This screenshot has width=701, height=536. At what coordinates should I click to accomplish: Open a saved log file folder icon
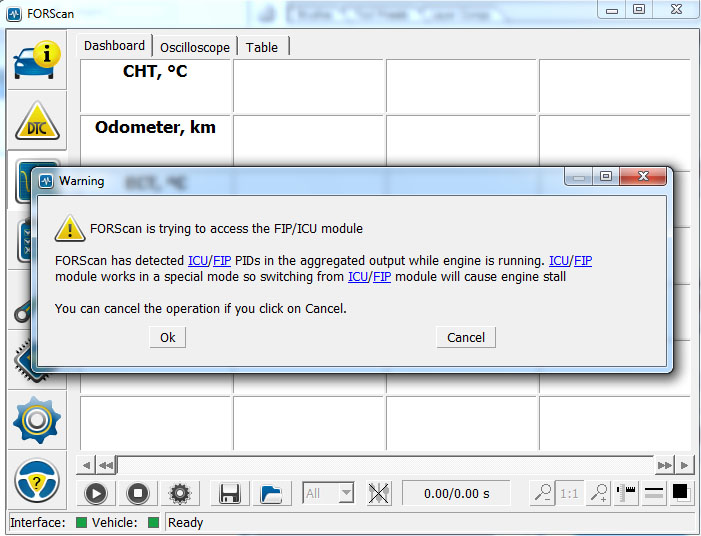pyautogui.click(x=270, y=493)
